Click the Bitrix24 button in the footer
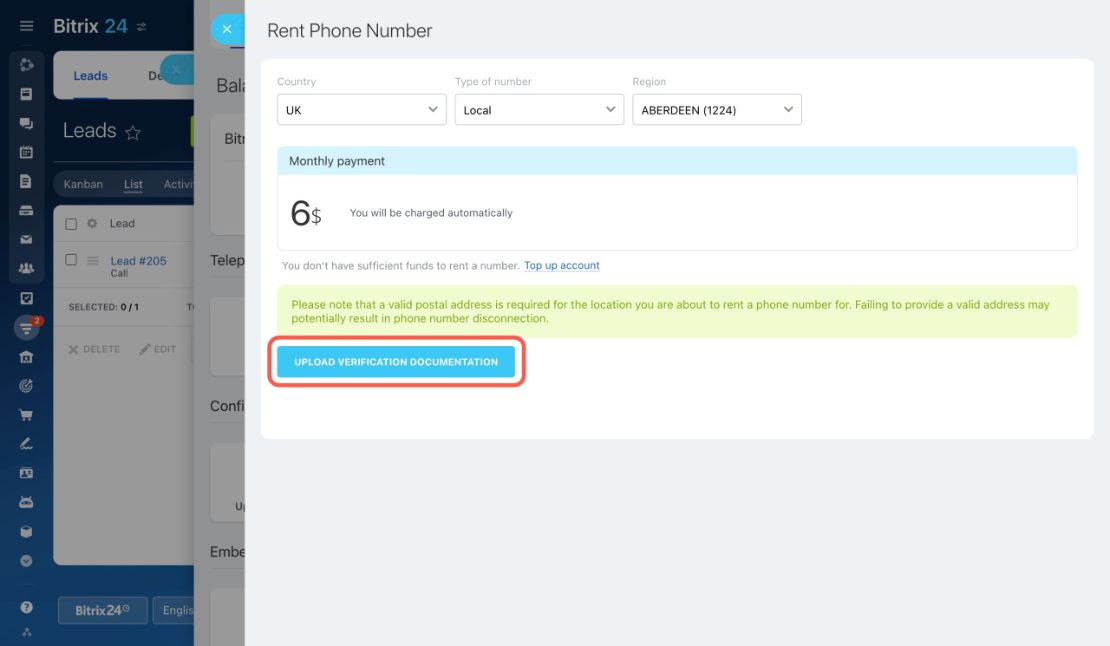Viewport: 1110px width, 646px height. click(x=103, y=610)
